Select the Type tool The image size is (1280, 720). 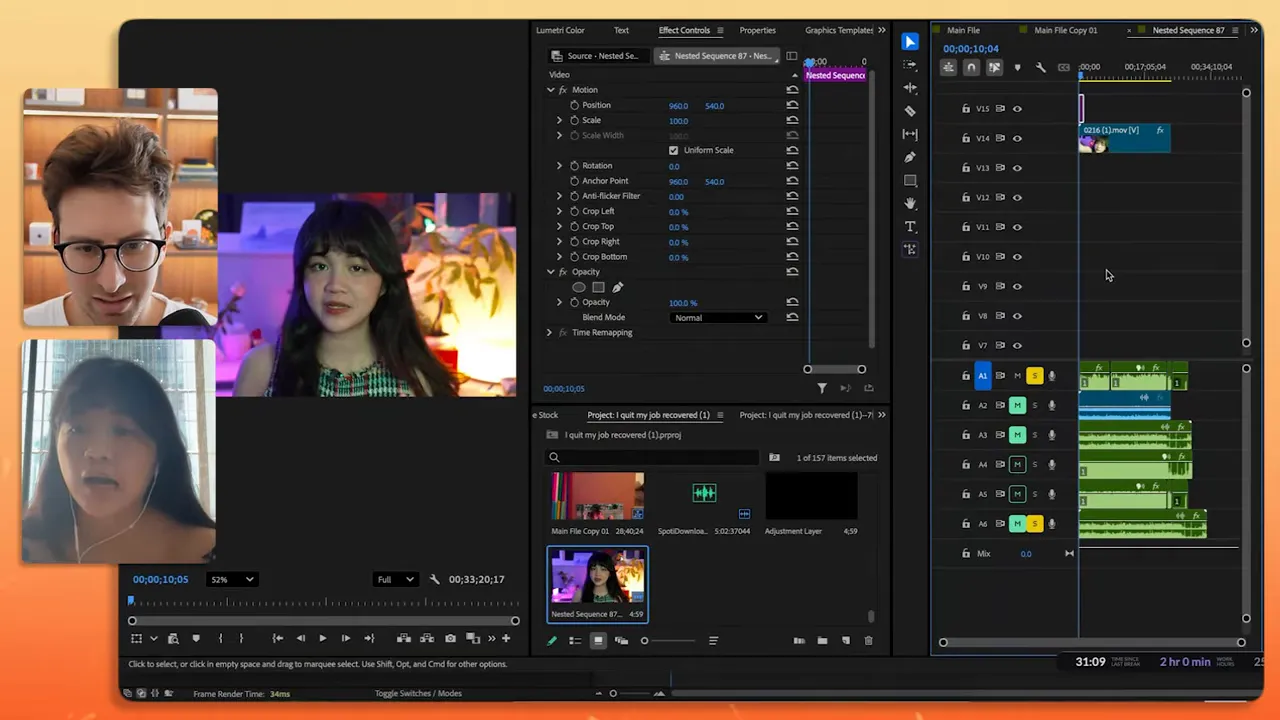point(910,227)
